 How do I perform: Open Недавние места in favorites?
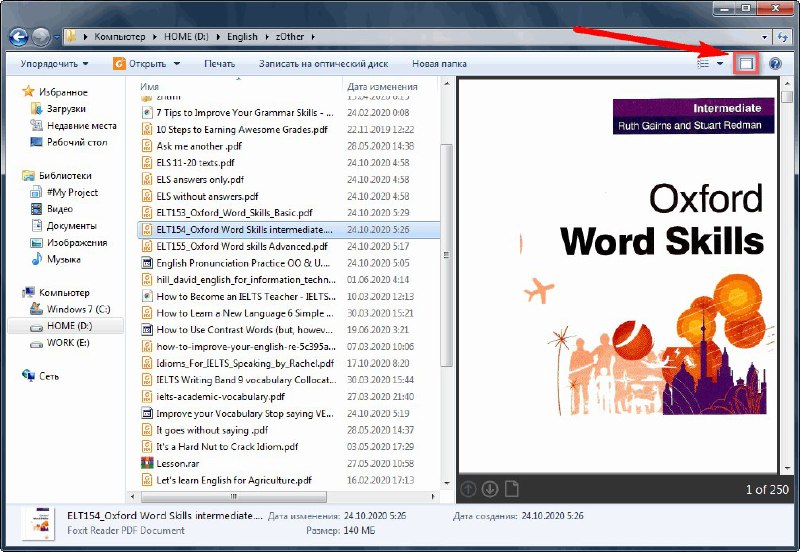(x=73, y=126)
